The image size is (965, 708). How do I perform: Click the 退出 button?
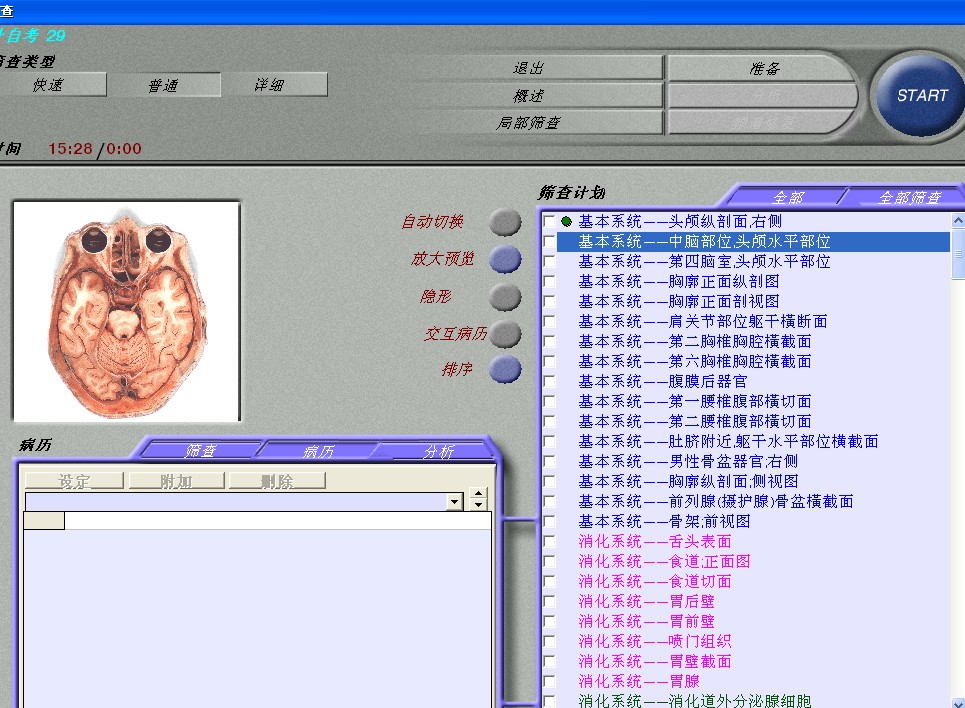[528, 68]
